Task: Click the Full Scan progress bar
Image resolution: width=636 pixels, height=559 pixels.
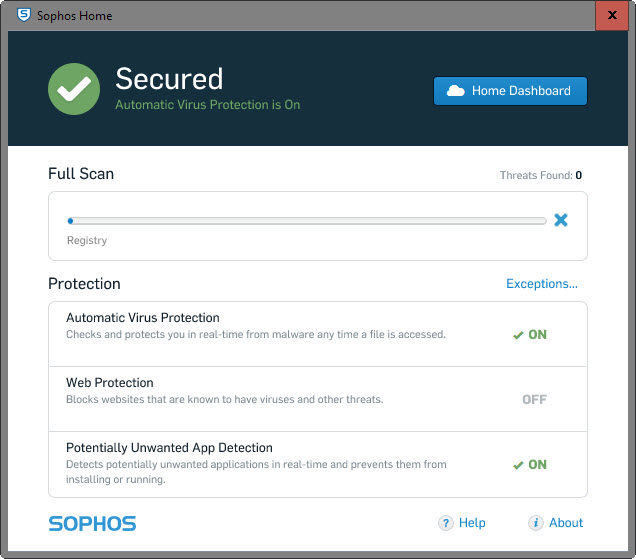Action: point(307,221)
